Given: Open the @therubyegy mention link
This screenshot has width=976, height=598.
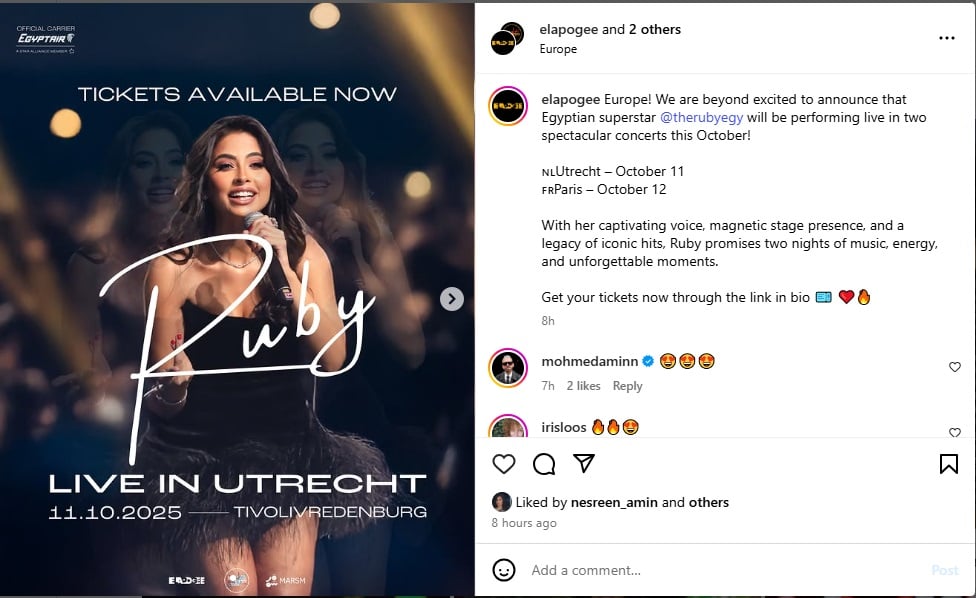Looking at the screenshot, I should (x=701, y=118).
